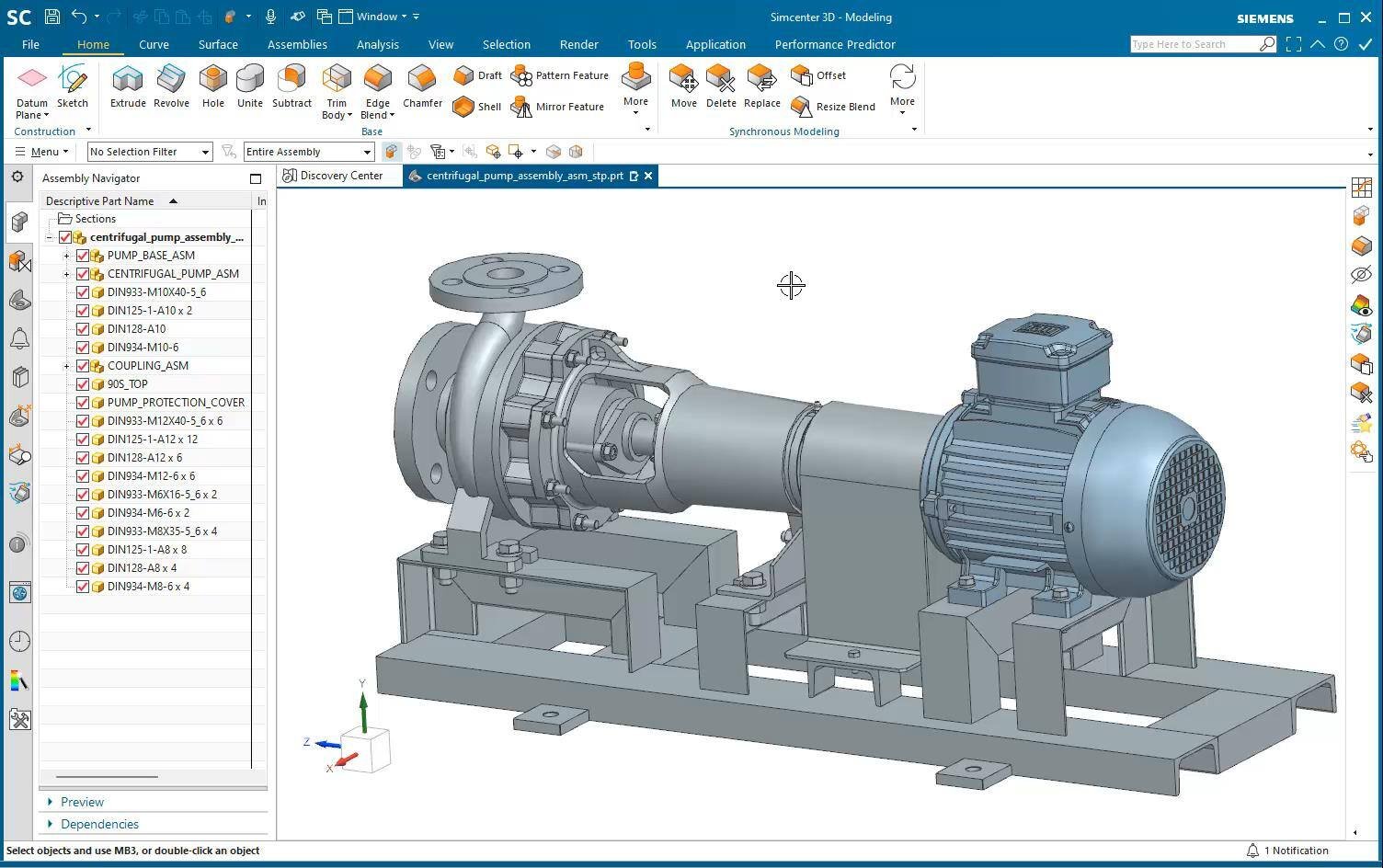The height and width of the screenshot is (868, 1383).
Task: Open More in the Base group
Action: click(635, 90)
